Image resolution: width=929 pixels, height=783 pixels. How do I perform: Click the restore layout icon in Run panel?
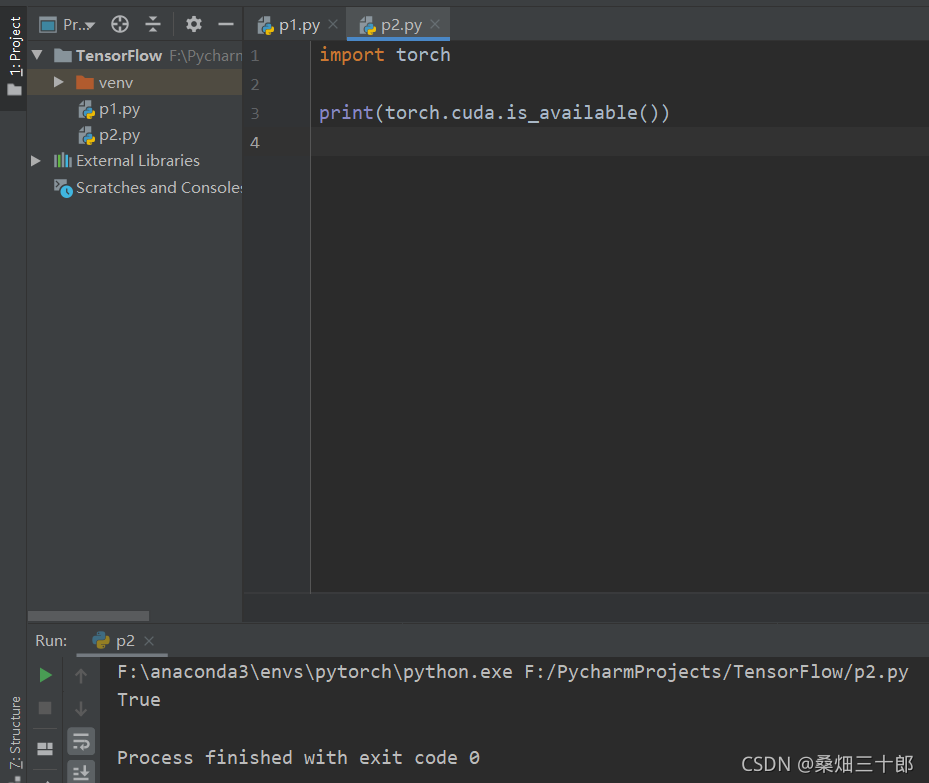click(45, 749)
